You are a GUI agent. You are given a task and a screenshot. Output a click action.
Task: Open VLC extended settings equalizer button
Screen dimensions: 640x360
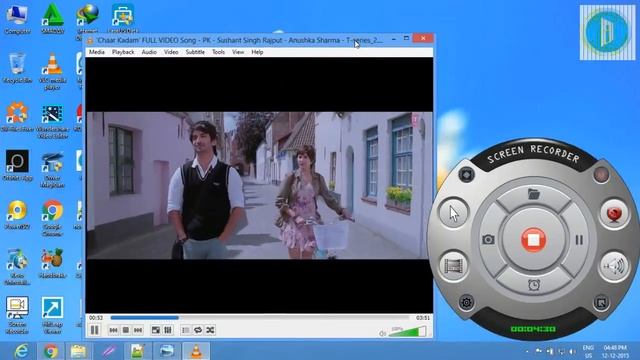click(x=168, y=330)
